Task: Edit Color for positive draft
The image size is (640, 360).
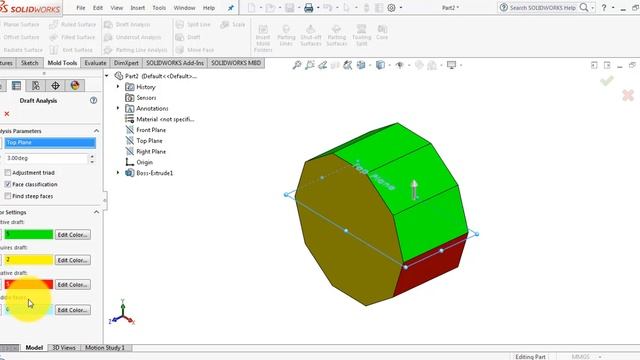Action: (73, 235)
